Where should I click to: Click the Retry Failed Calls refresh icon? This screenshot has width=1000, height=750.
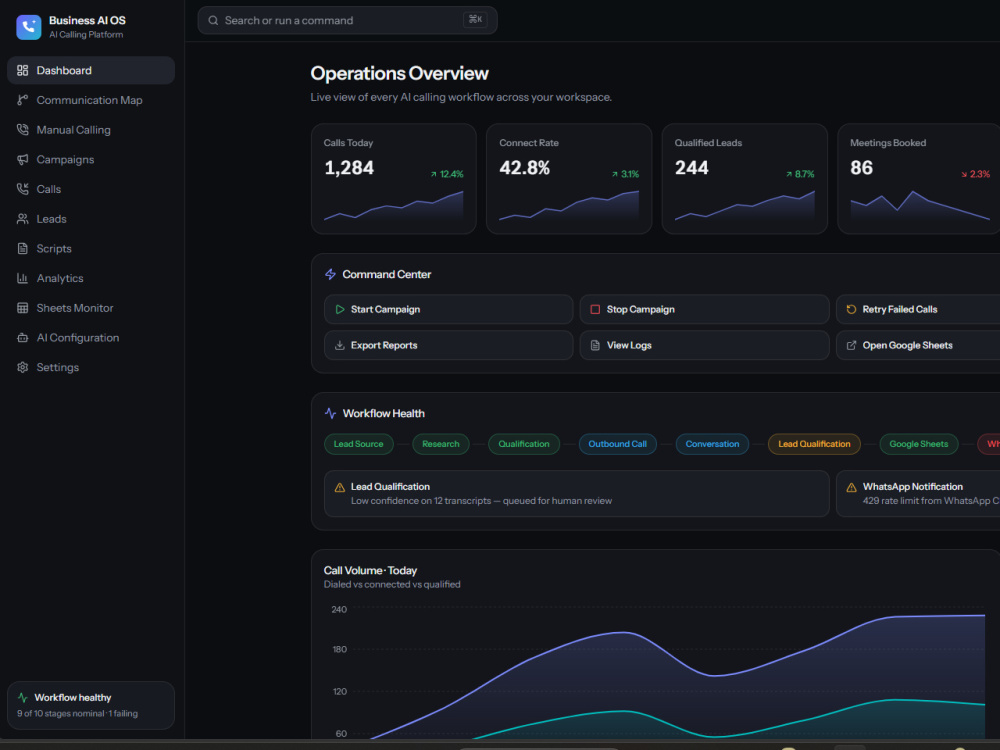(851, 309)
